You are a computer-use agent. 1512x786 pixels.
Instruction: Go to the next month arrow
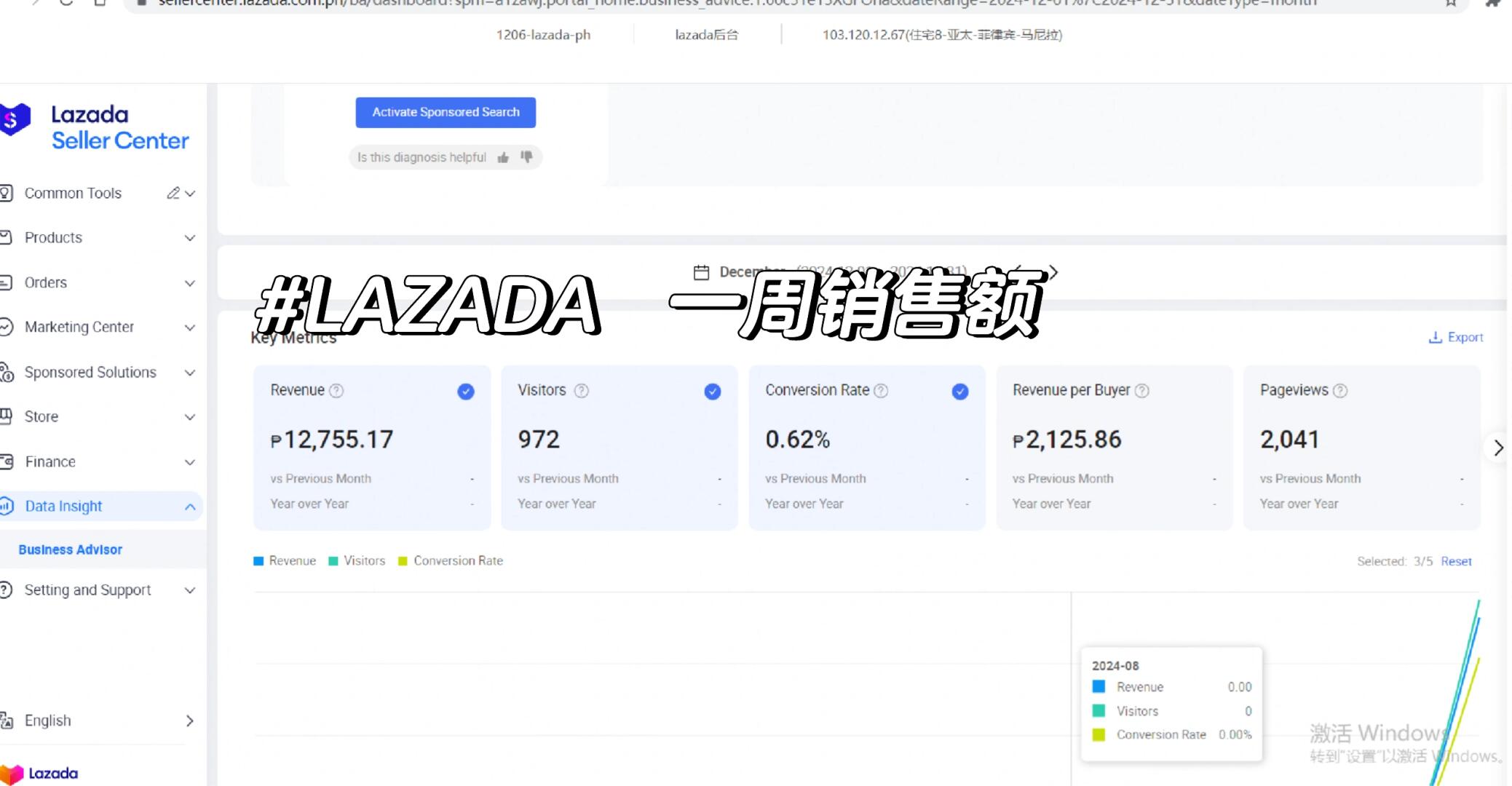coord(1053,272)
